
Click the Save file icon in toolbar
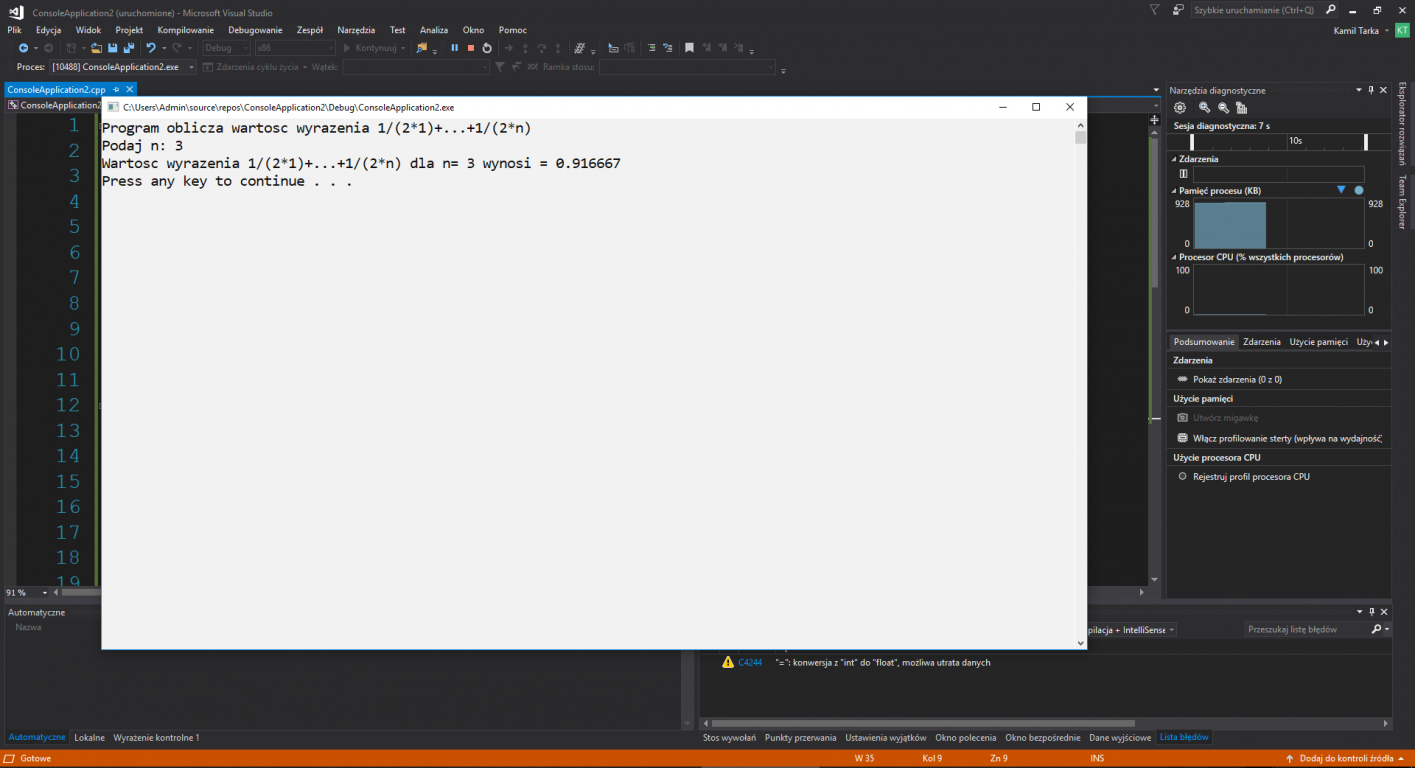[x=113, y=48]
